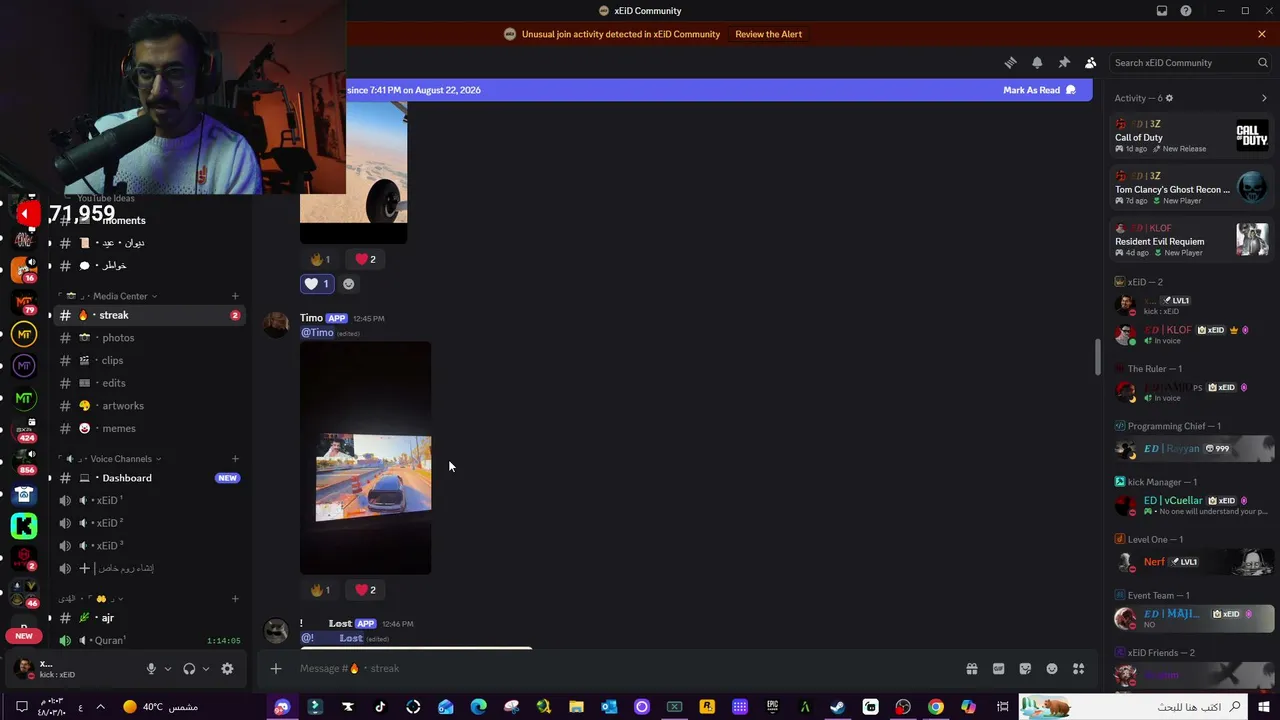This screenshot has height=720, width=1280.
Task: Open the memes channel
Action: [x=150, y=429]
